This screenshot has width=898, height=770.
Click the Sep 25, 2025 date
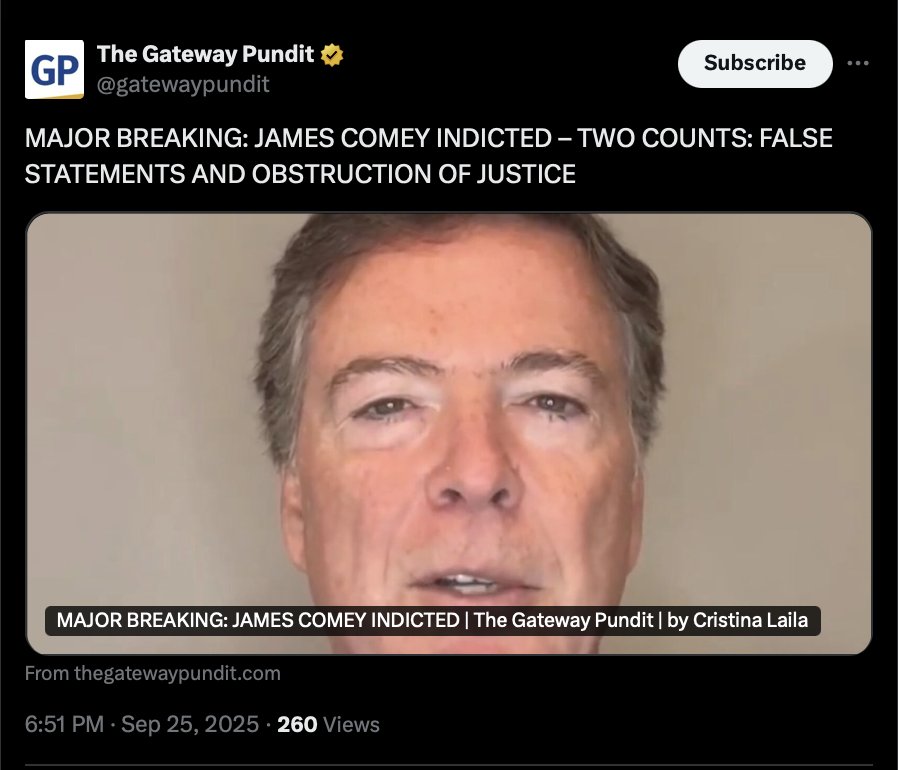(190, 724)
